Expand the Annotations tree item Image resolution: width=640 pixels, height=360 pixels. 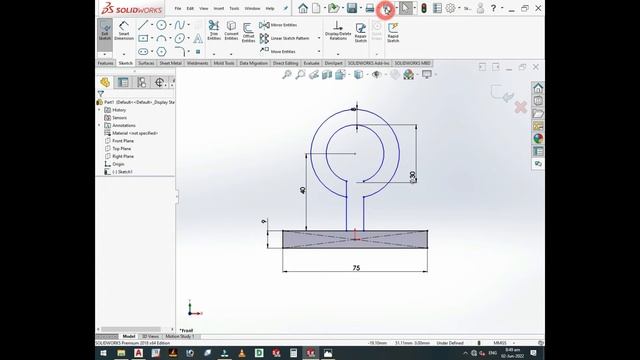click(99, 125)
